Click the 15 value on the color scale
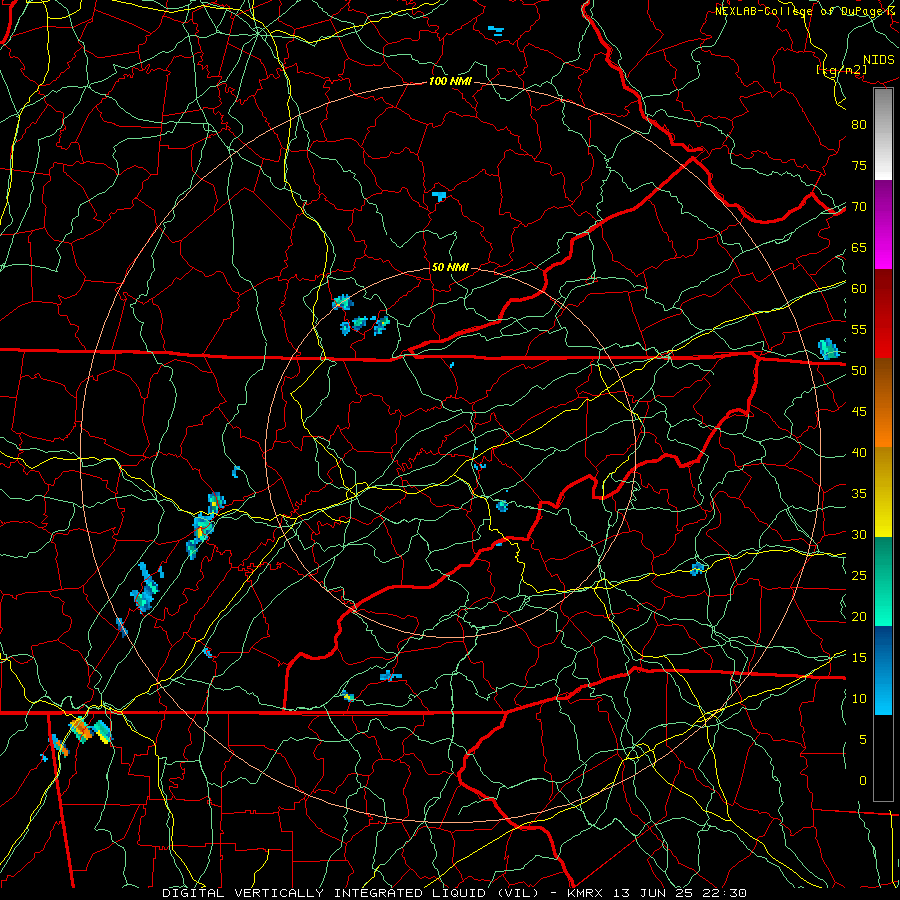The width and height of the screenshot is (900, 900). coord(859,658)
